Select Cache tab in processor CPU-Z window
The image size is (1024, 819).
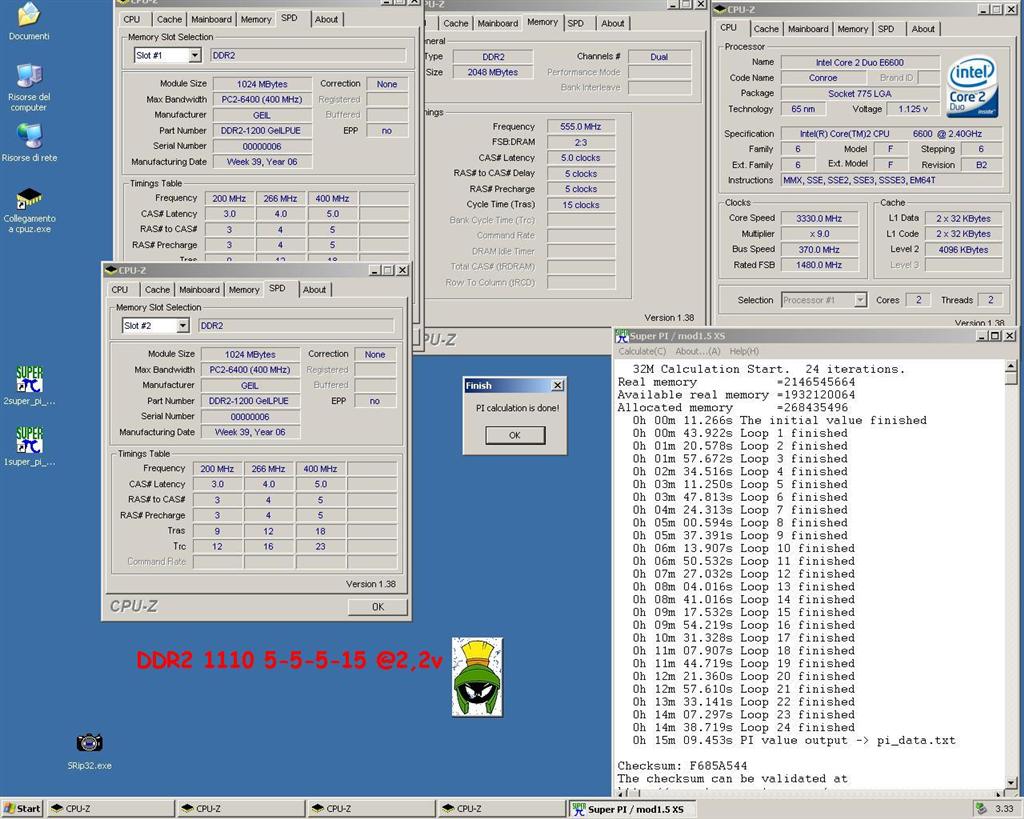click(766, 29)
